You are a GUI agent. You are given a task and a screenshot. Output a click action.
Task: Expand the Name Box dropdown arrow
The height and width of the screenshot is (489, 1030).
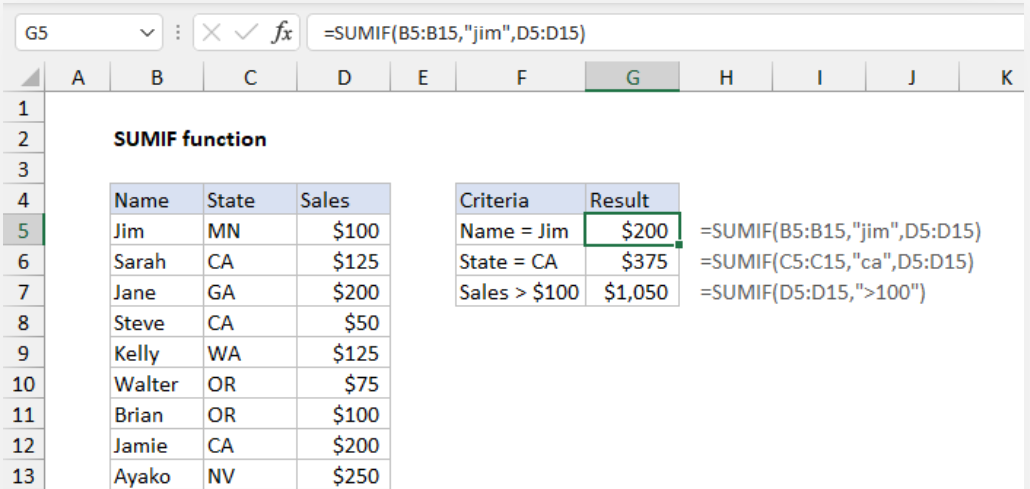pyautogui.click(x=147, y=33)
